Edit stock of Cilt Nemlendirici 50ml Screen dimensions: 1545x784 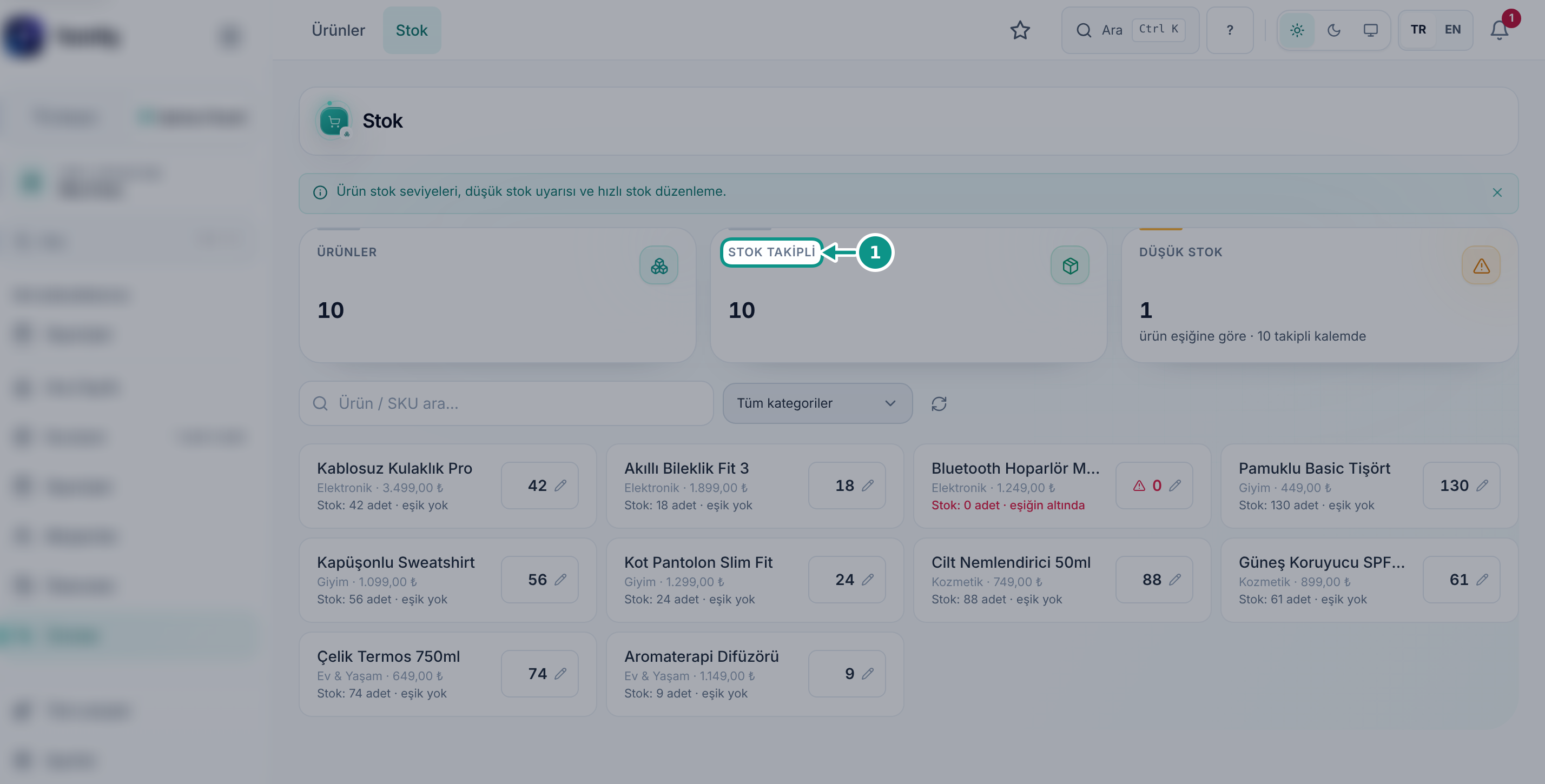[1153, 580]
